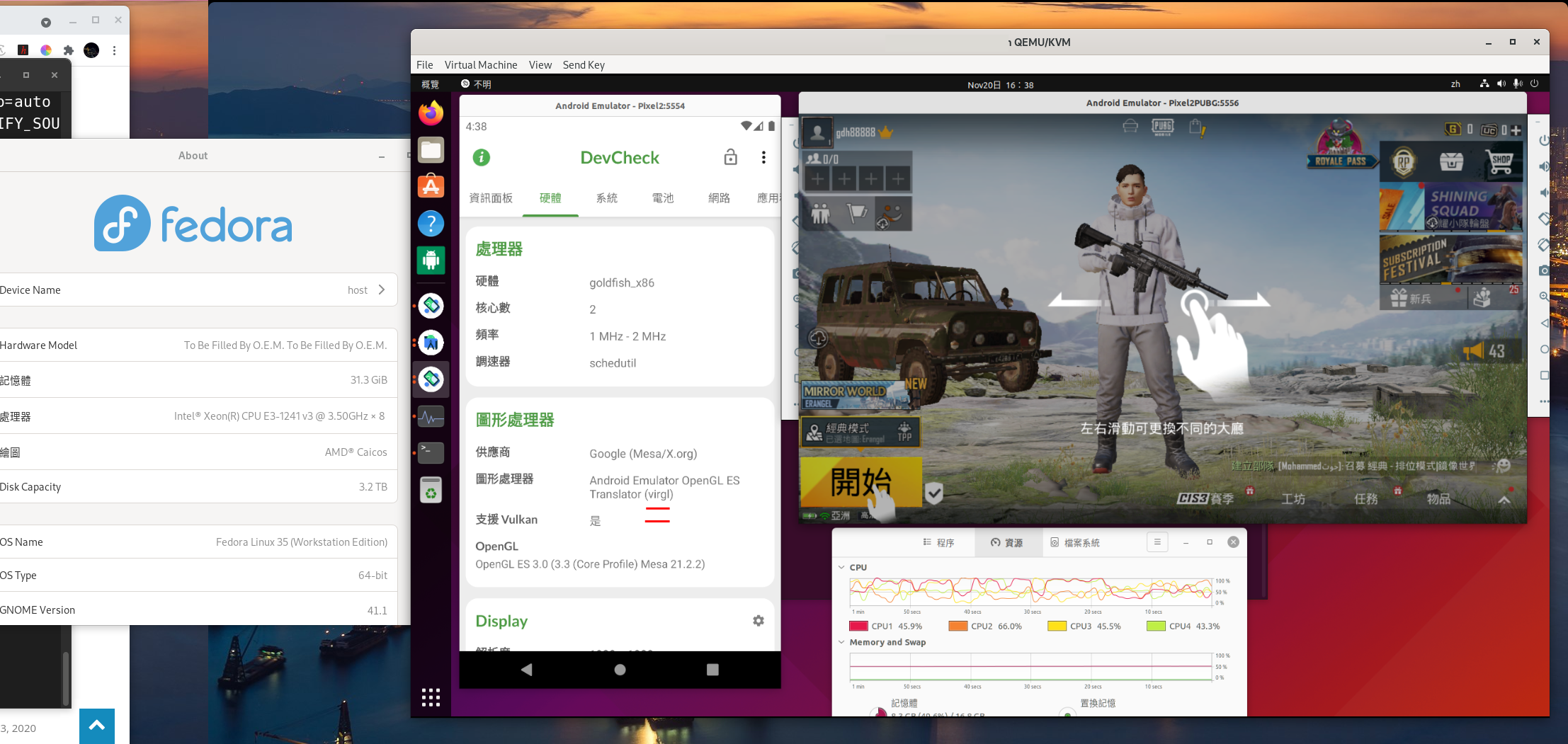Open 概覽 Activities in guest top bar
Screen dimensions: 1568x744
431,84
